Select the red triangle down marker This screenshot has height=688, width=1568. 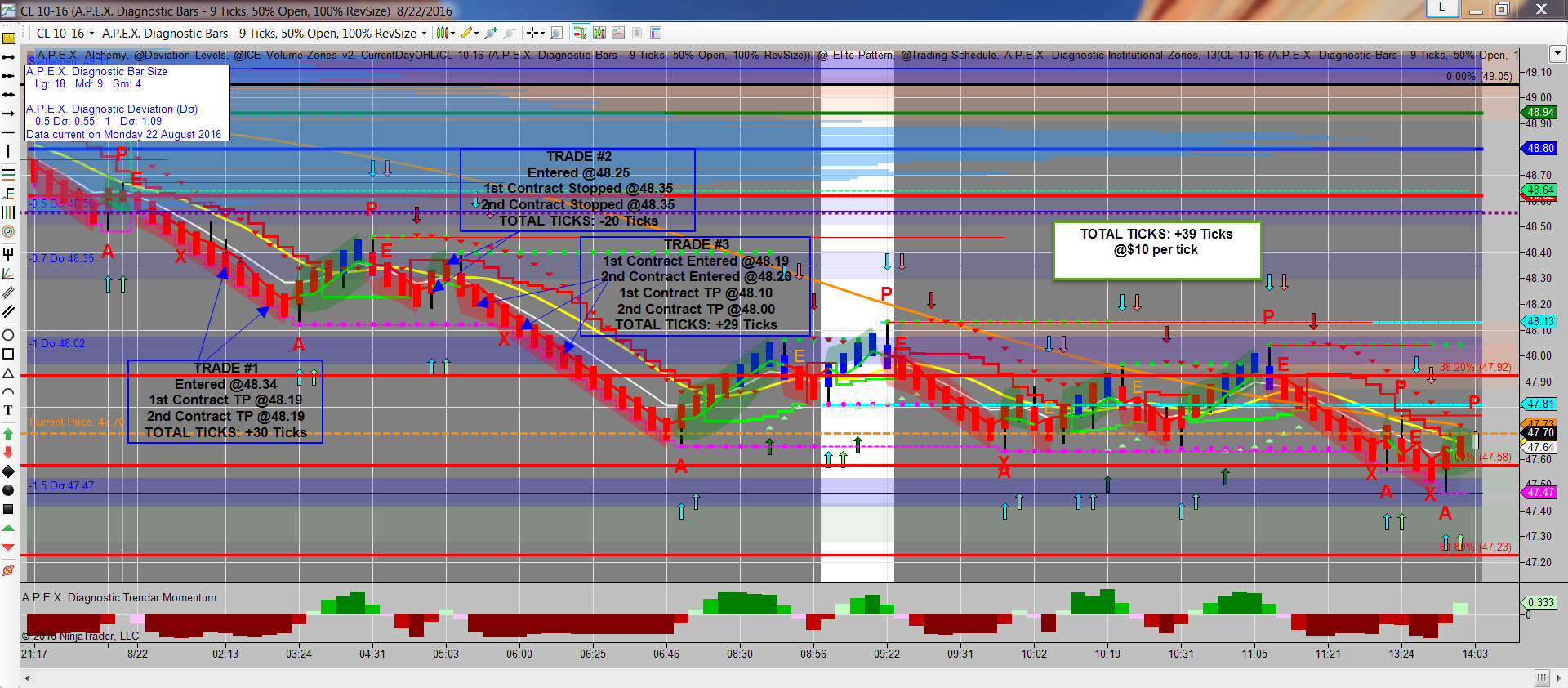point(8,547)
